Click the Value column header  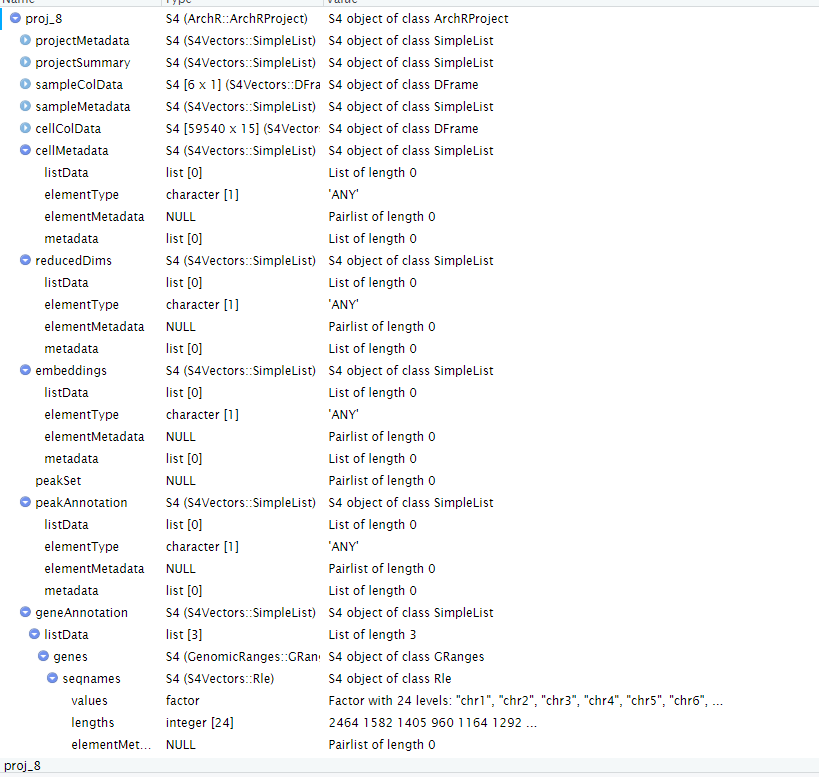click(x=340, y=3)
